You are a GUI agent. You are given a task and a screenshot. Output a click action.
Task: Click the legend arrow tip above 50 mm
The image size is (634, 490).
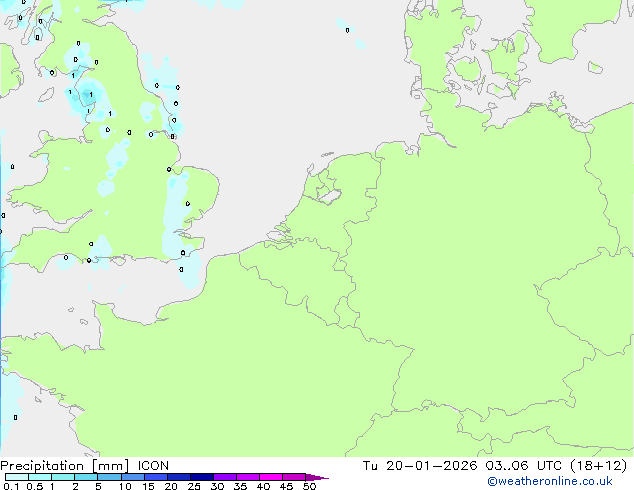pyautogui.click(x=317, y=477)
